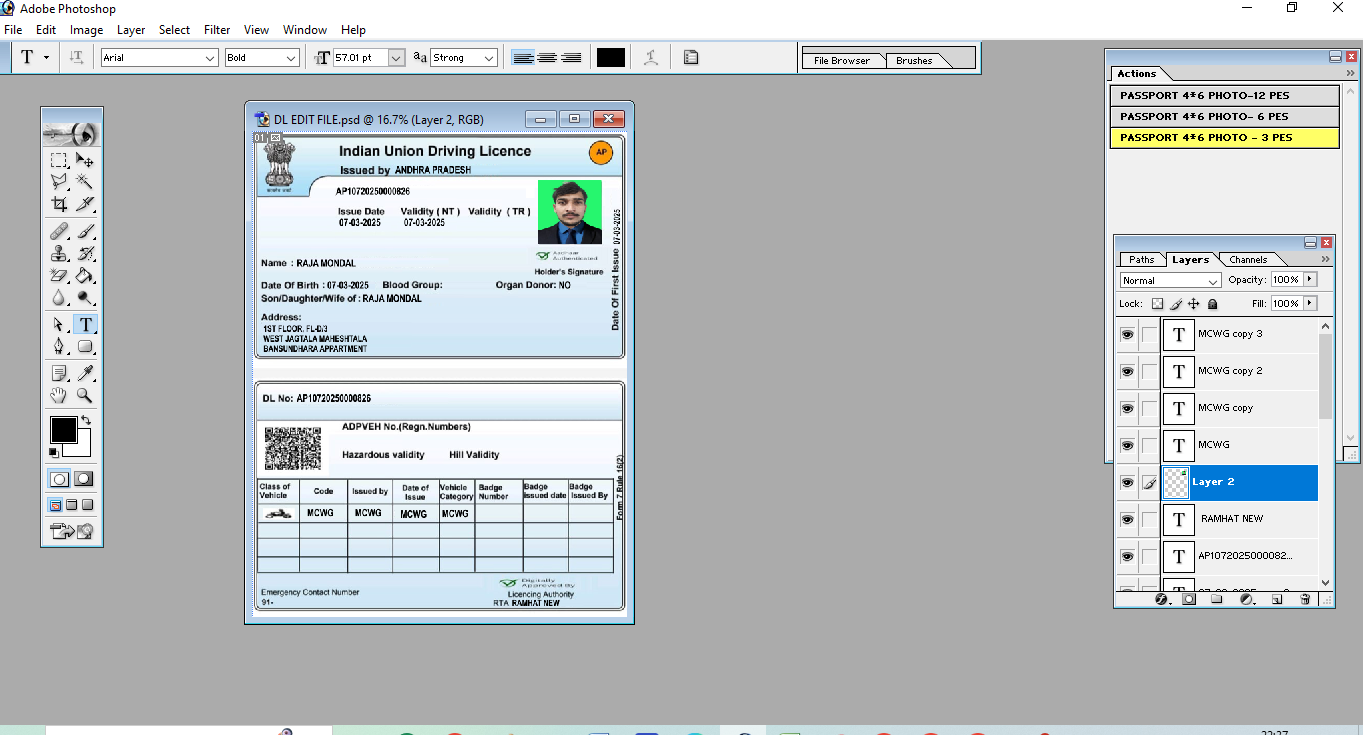Click Add layer mask icon

pyautogui.click(x=1189, y=599)
